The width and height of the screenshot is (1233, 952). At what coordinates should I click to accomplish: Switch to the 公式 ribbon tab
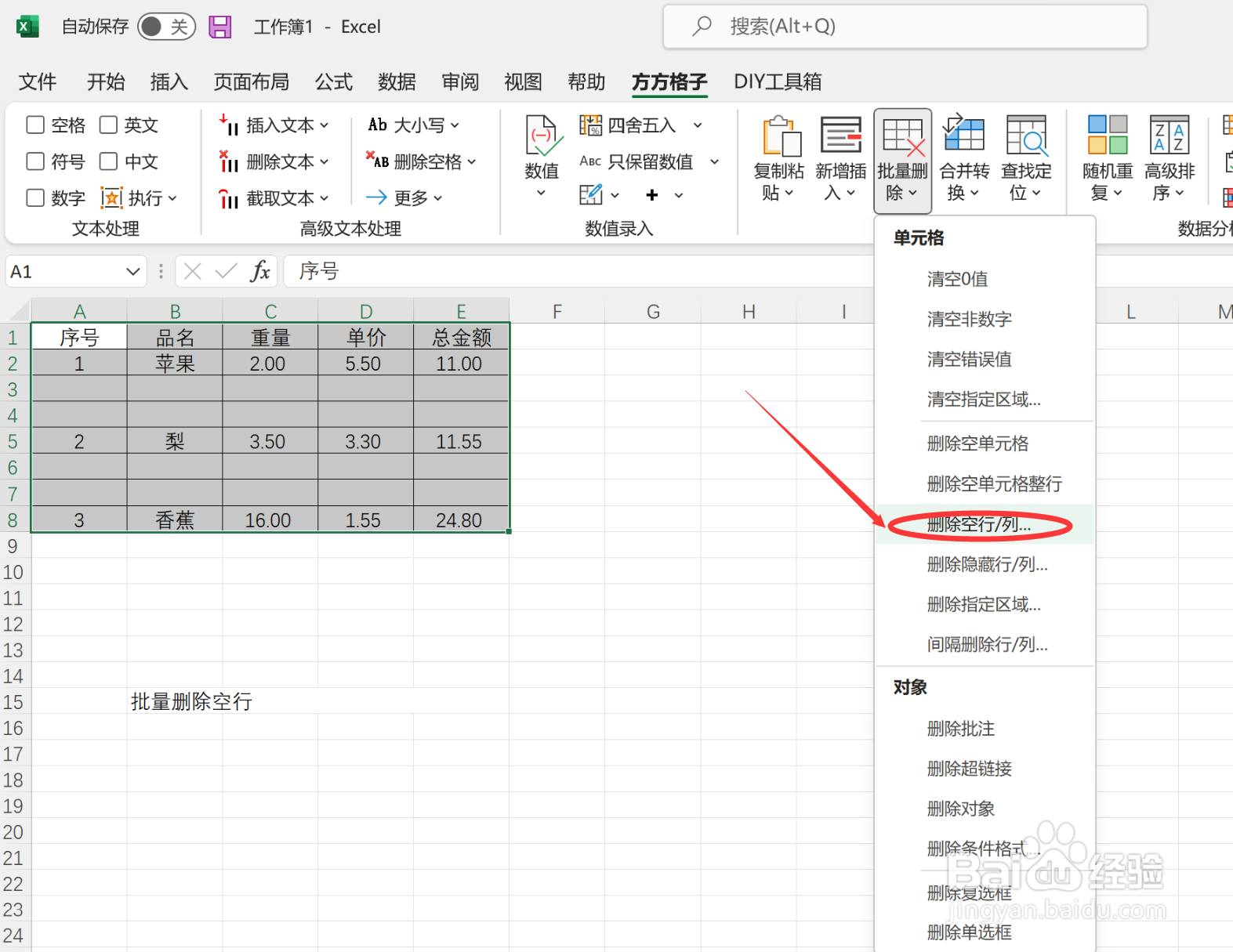pyautogui.click(x=334, y=81)
